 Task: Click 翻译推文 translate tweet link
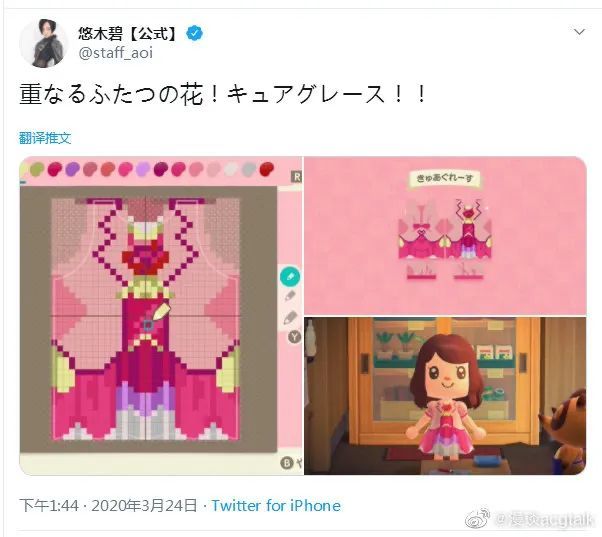(x=45, y=138)
